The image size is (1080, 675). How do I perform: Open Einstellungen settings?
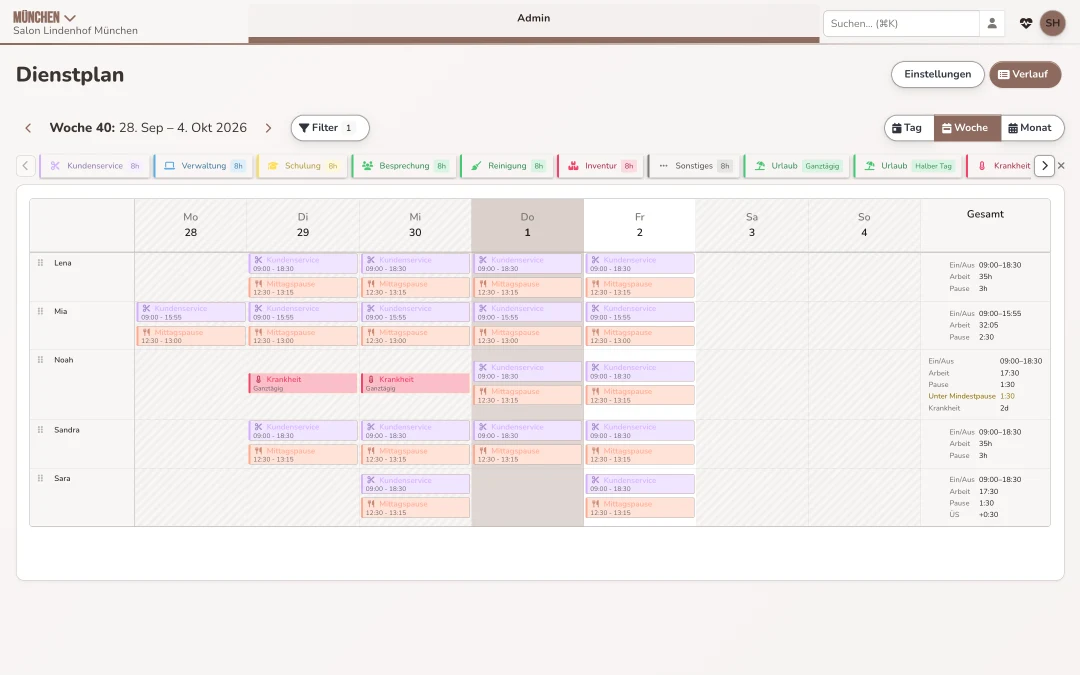pyautogui.click(x=937, y=74)
